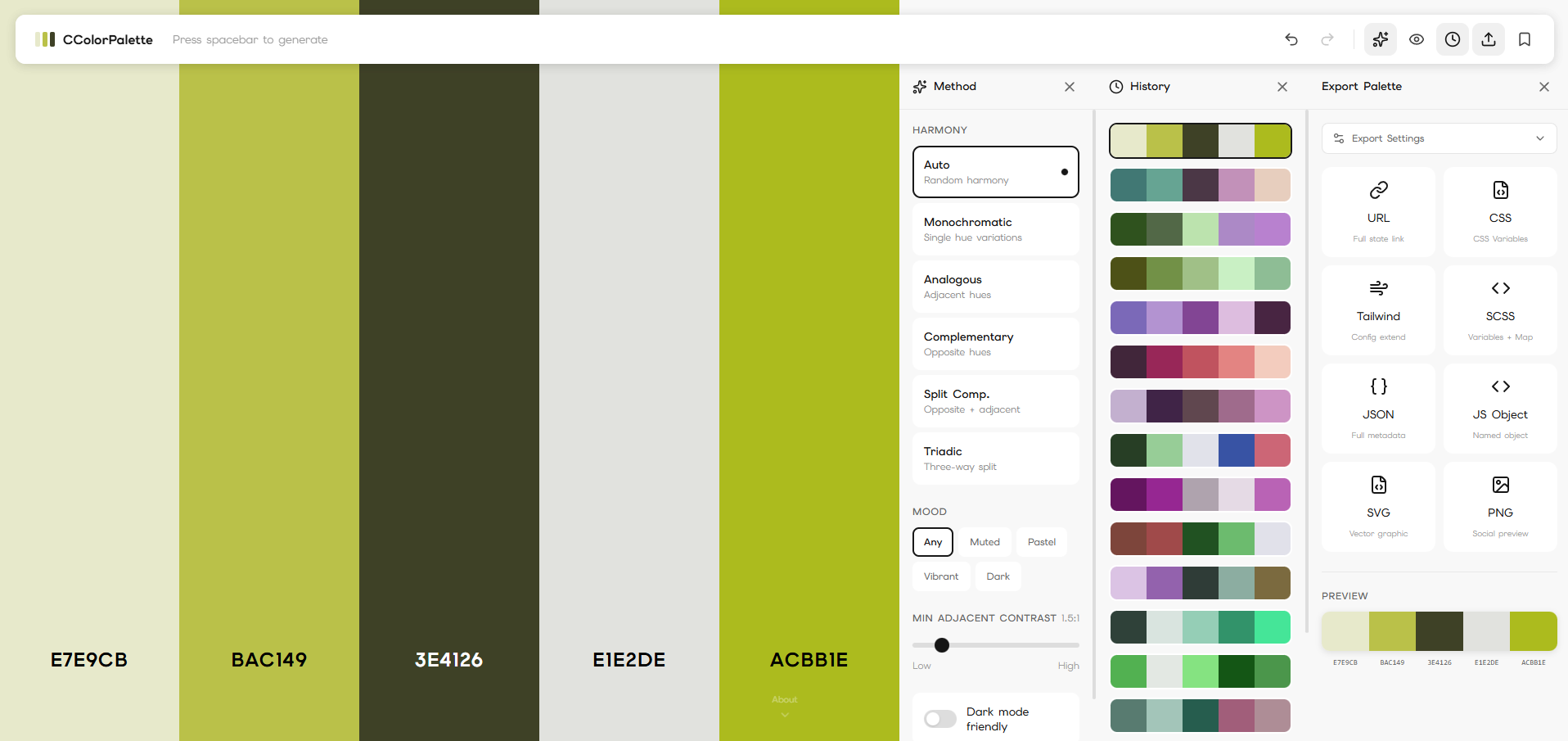Select SVG vector graphic export
This screenshot has width=1568, height=741.
[1378, 506]
